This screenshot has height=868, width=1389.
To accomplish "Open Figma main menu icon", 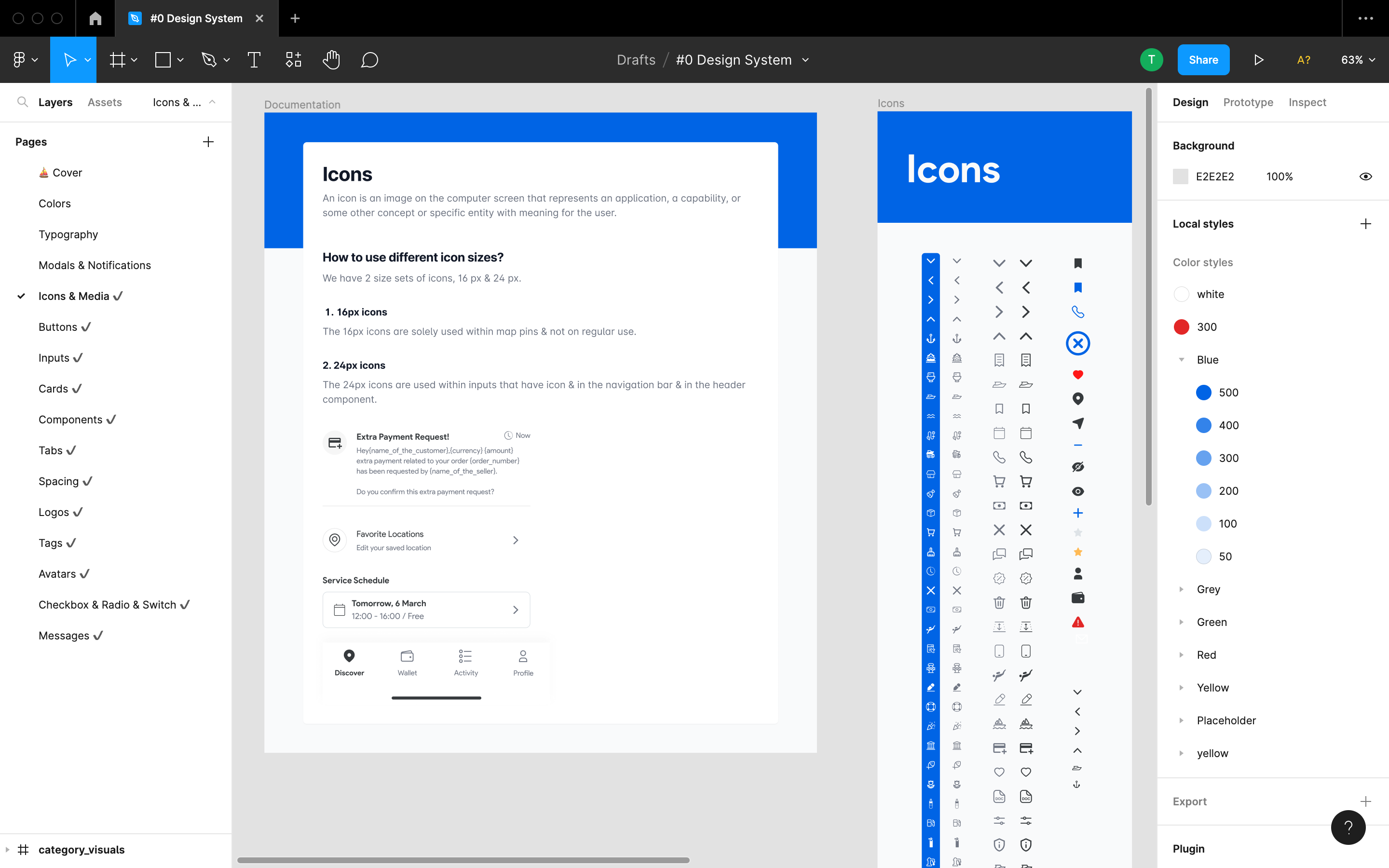I will 19,60.
